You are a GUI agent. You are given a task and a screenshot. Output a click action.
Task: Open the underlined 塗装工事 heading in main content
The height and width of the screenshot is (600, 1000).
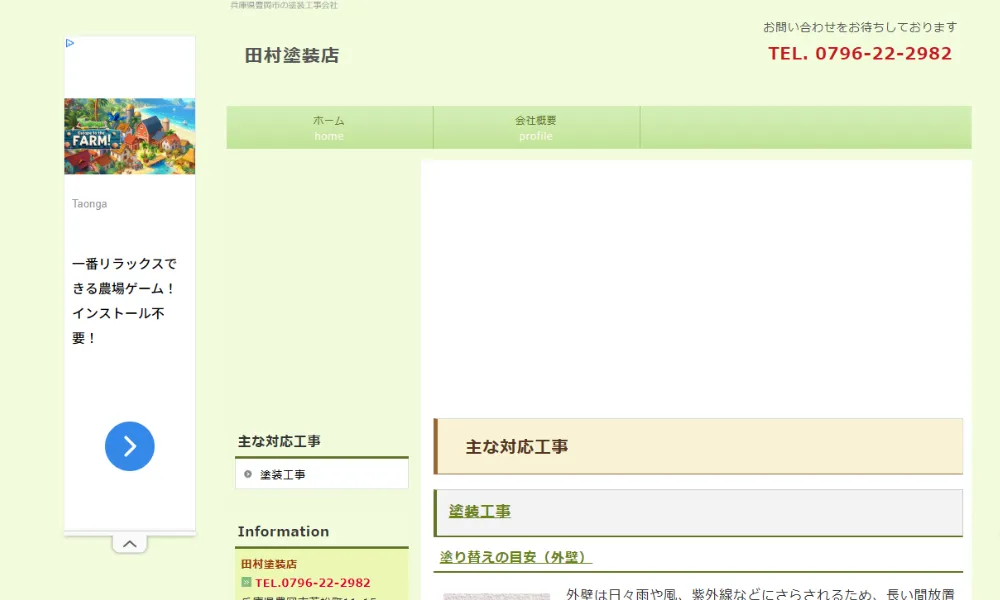pos(479,511)
